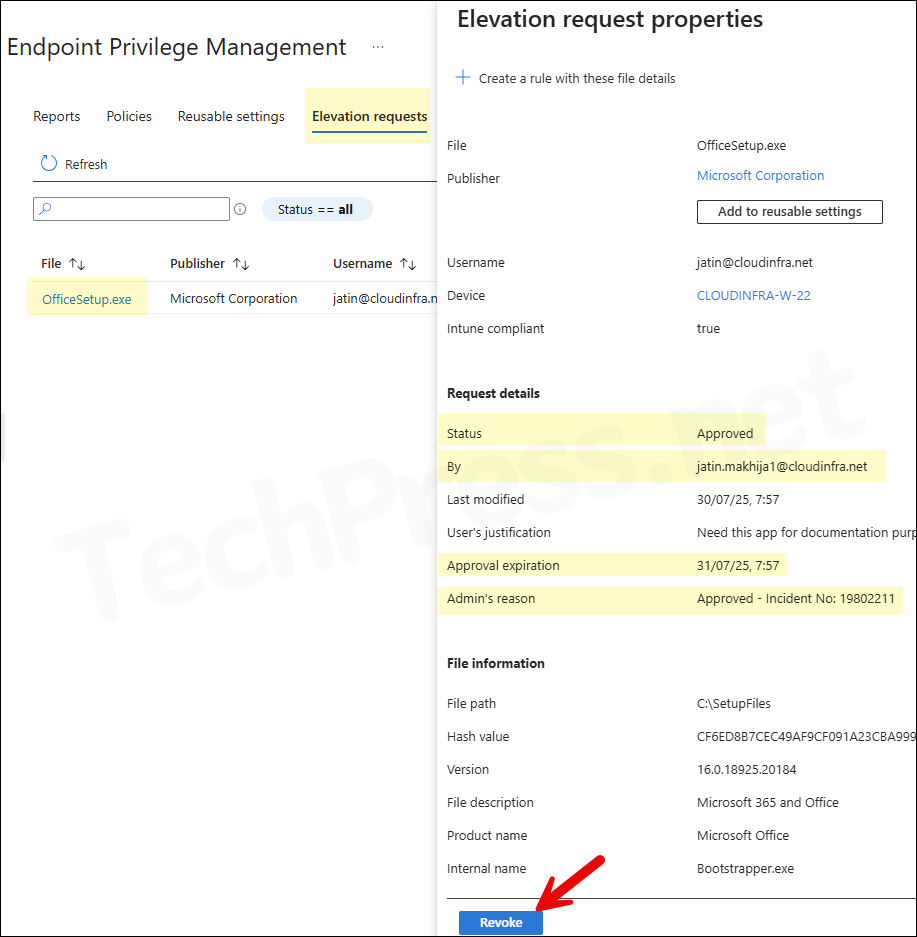Open the Microsoft Corporation publisher link

(x=760, y=176)
